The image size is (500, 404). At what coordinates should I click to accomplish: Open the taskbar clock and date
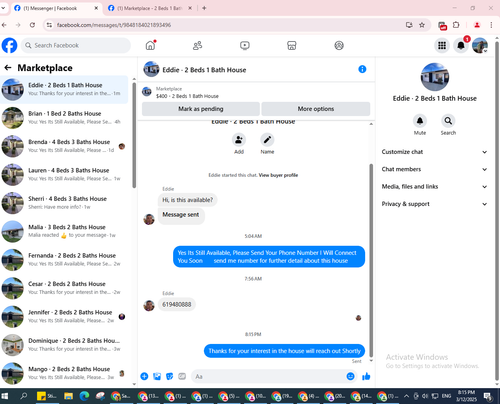(x=466, y=396)
